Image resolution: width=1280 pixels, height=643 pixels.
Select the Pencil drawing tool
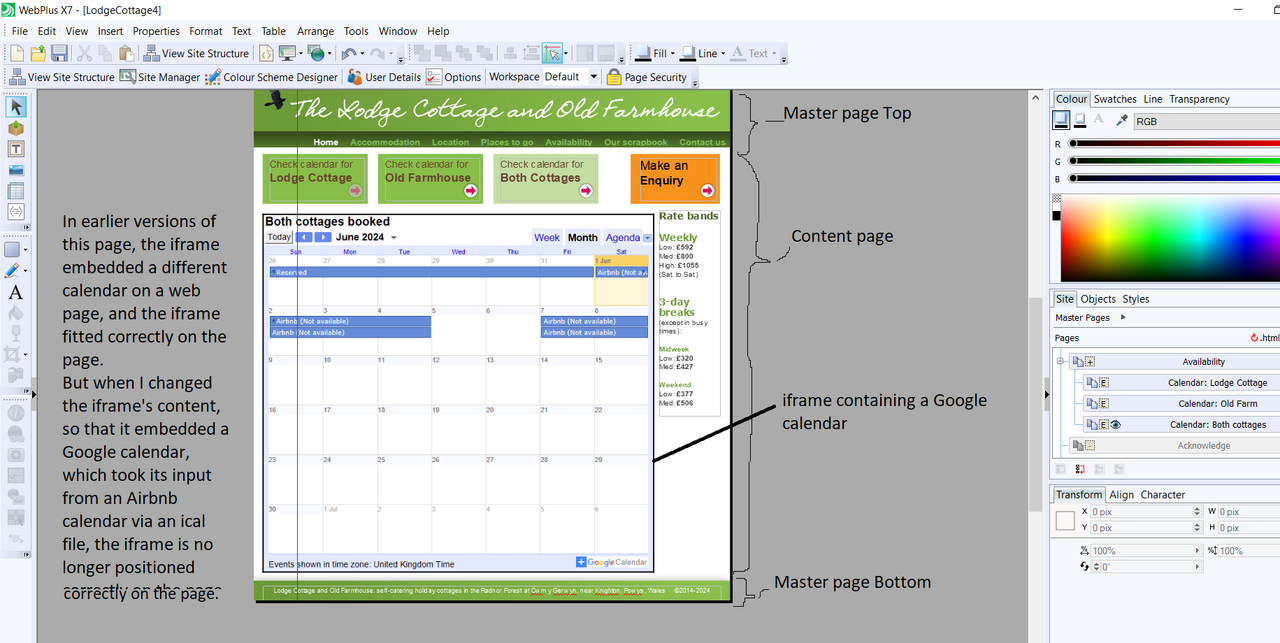pyautogui.click(x=13, y=271)
